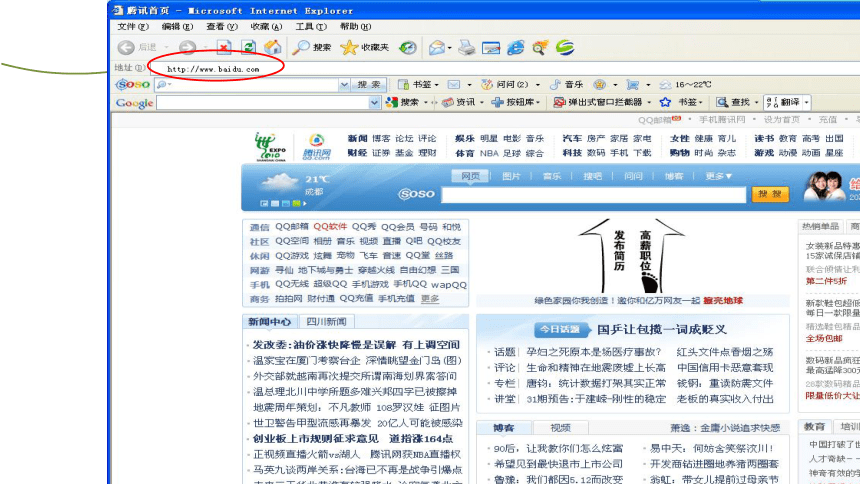
Task: Go back with the Back arrow button
Action: click(126, 48)
